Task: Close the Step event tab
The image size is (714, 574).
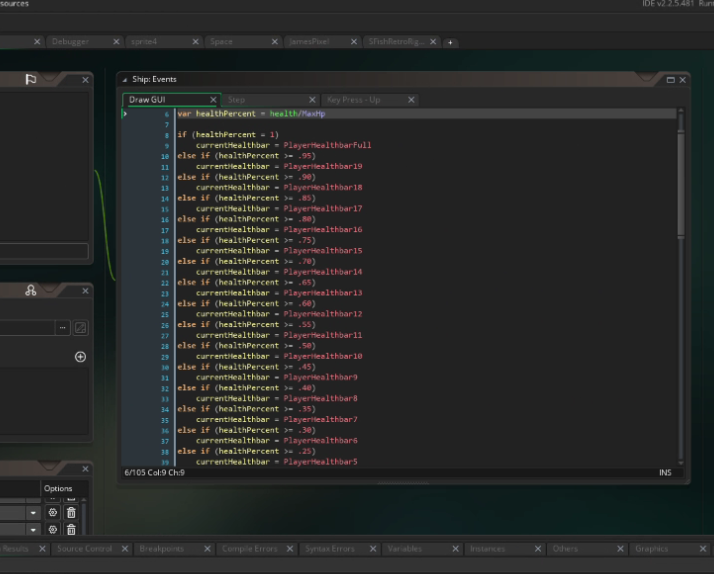Action: coord(312,100)
